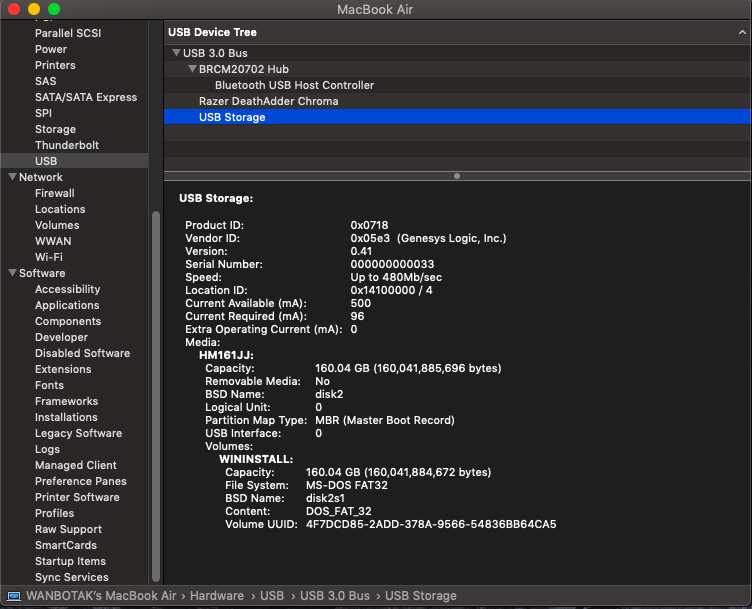Collapse the Software section in the sidebar

click(11, 273)
